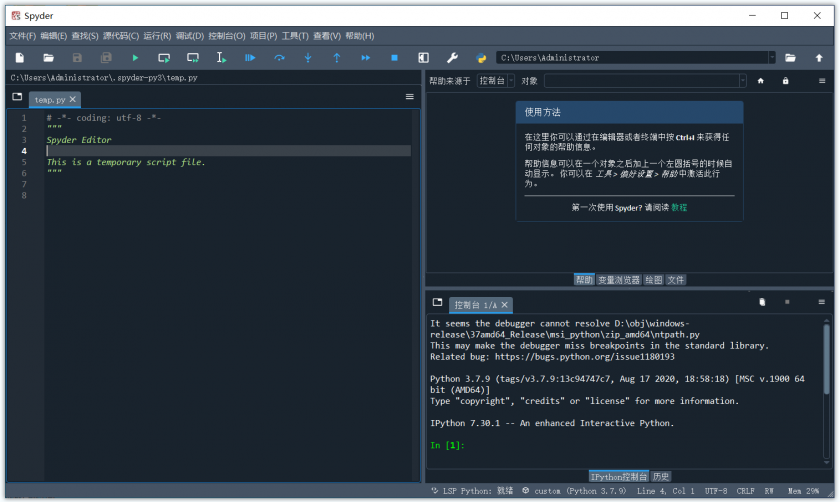Viewport: 840px width, 502px height.
Task: Continue execution until next breakpoint
Action: coord(365,57)
